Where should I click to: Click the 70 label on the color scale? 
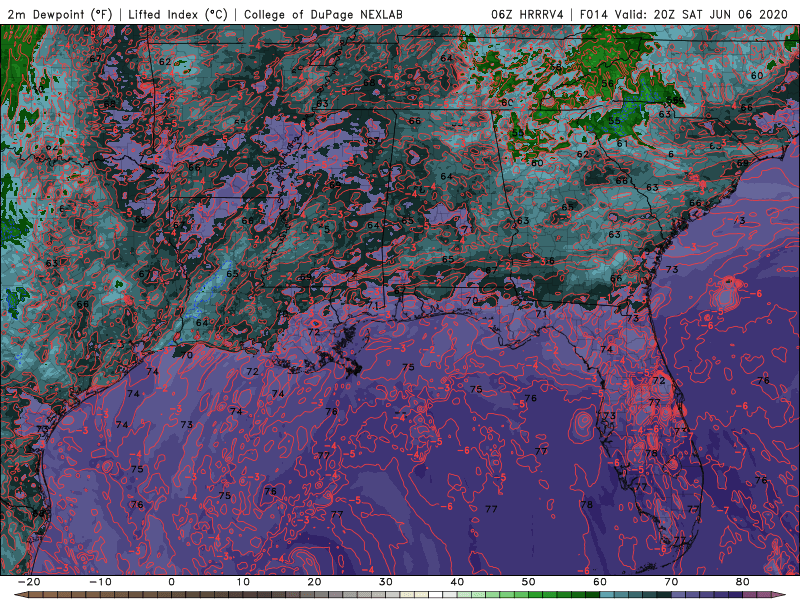click(x=671, y=582)
